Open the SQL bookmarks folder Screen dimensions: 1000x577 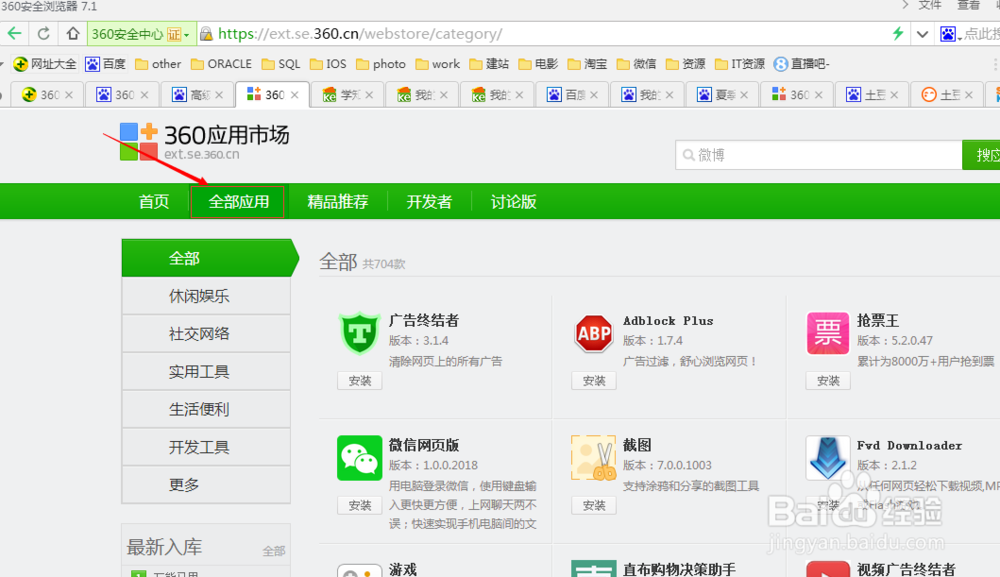281,64
